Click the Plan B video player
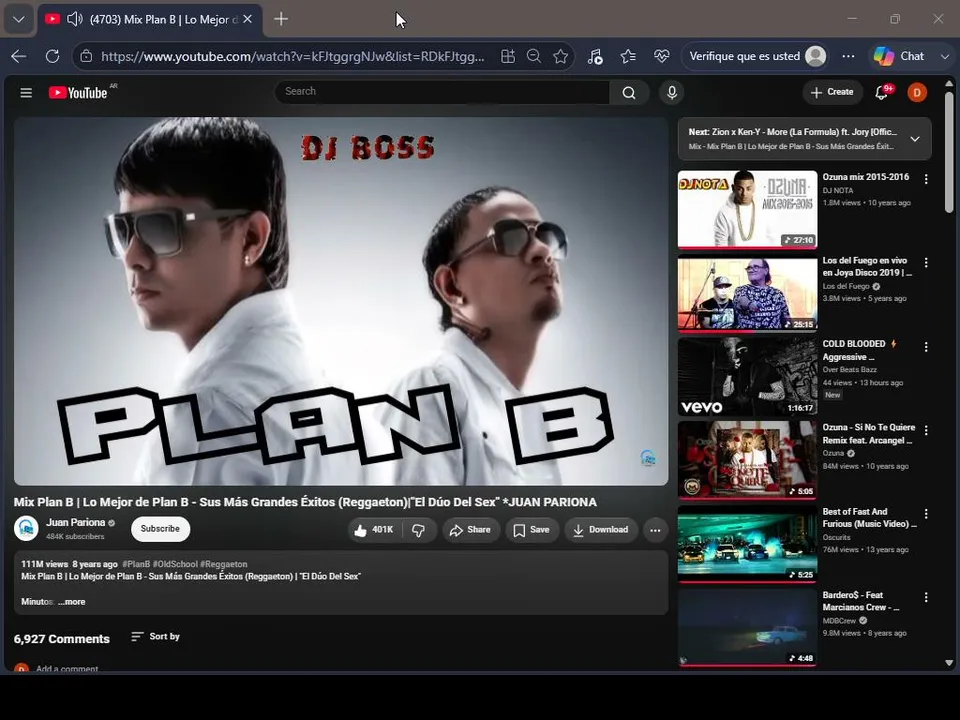 [x=341, y=301]
